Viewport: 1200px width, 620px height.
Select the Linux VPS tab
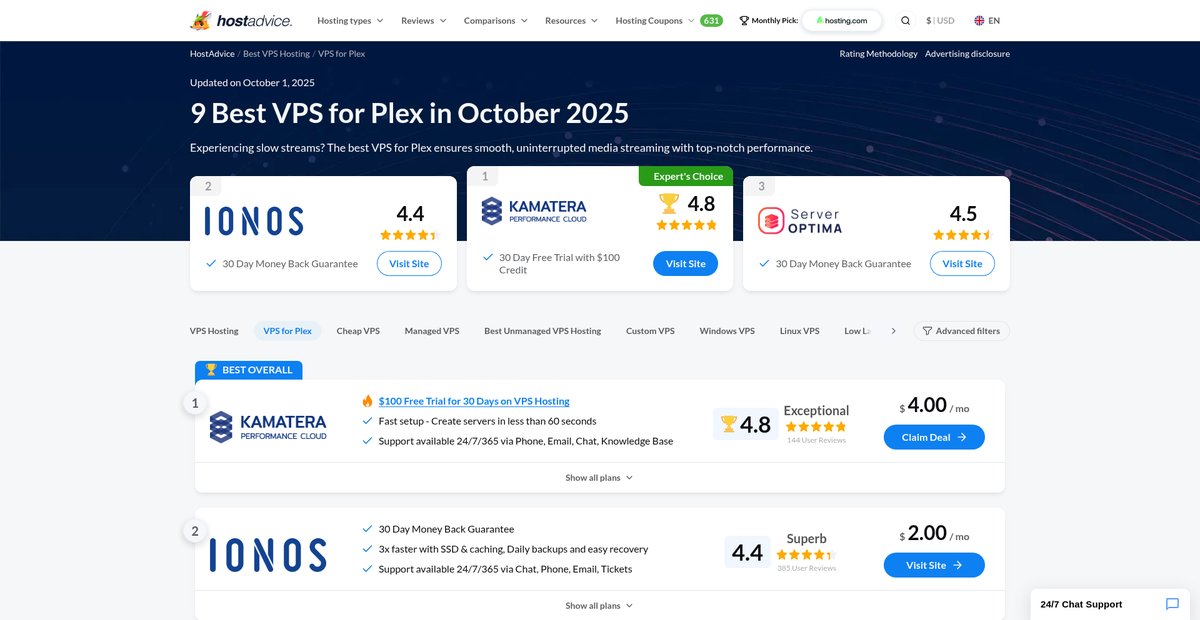(x=799, y=331)
